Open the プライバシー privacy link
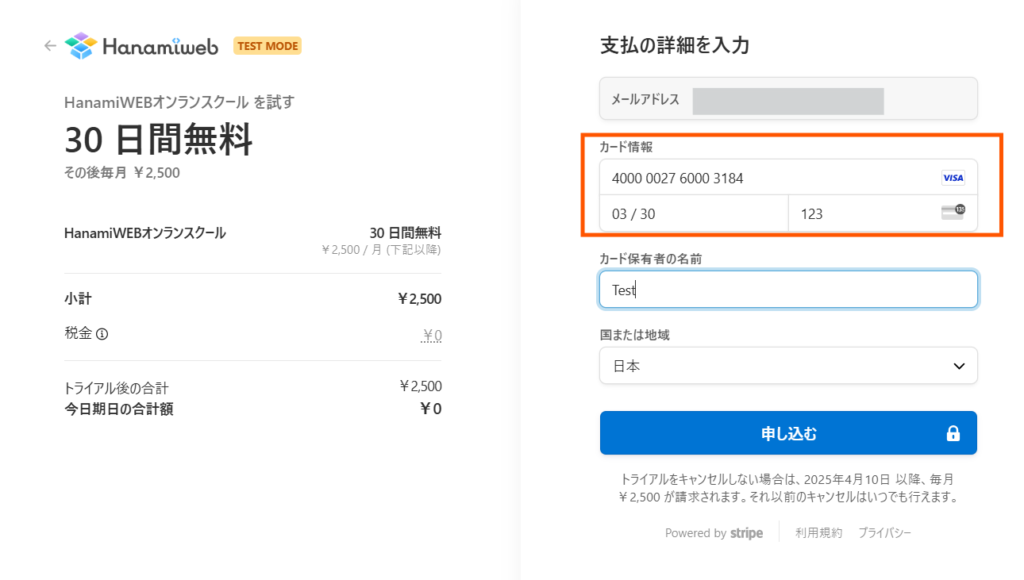 [x=884, y=533]
